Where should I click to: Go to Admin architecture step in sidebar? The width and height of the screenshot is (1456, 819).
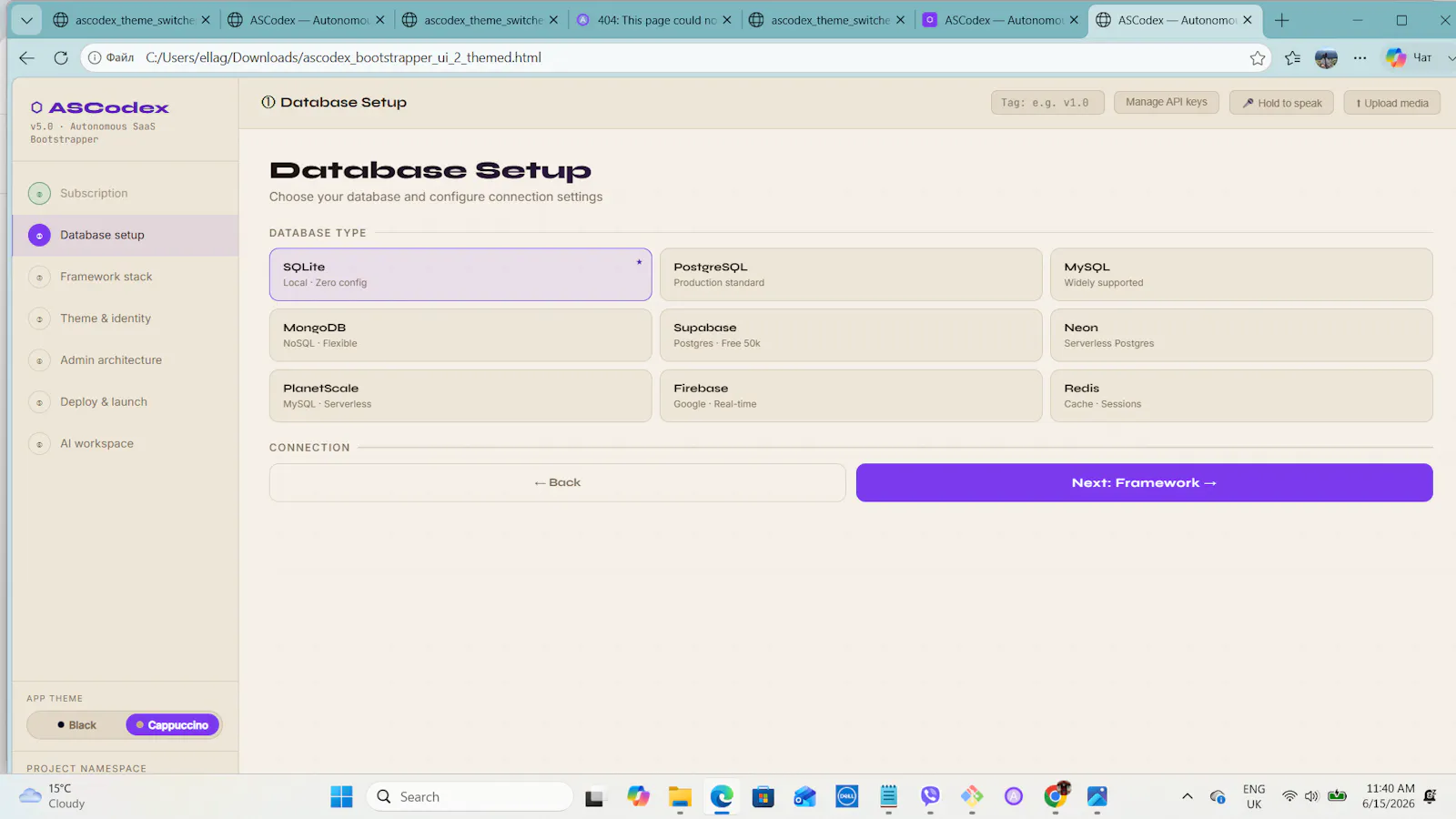click(x=126, y=361)
